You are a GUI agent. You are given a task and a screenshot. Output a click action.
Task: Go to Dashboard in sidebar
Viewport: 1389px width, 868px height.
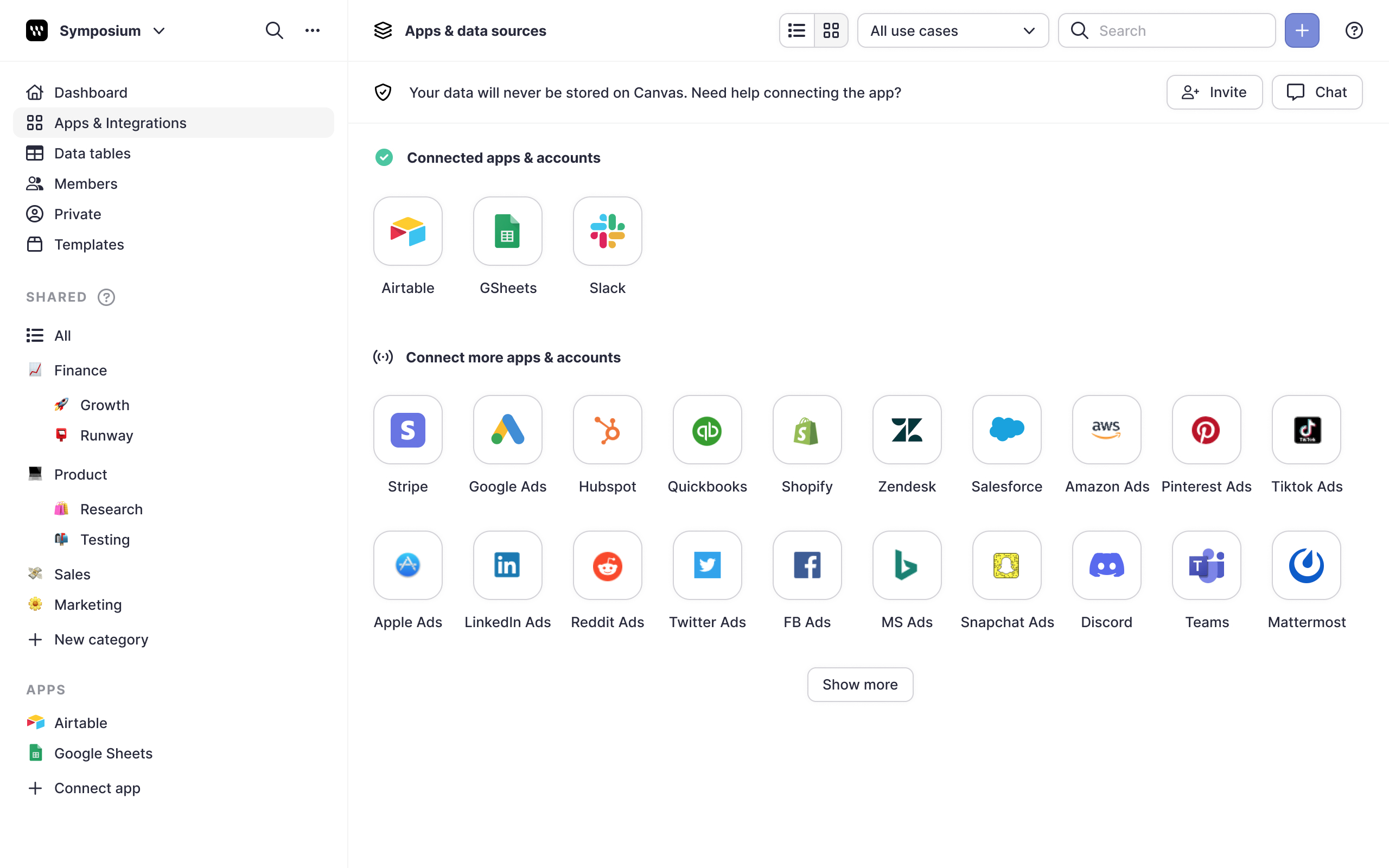point(173,92)
